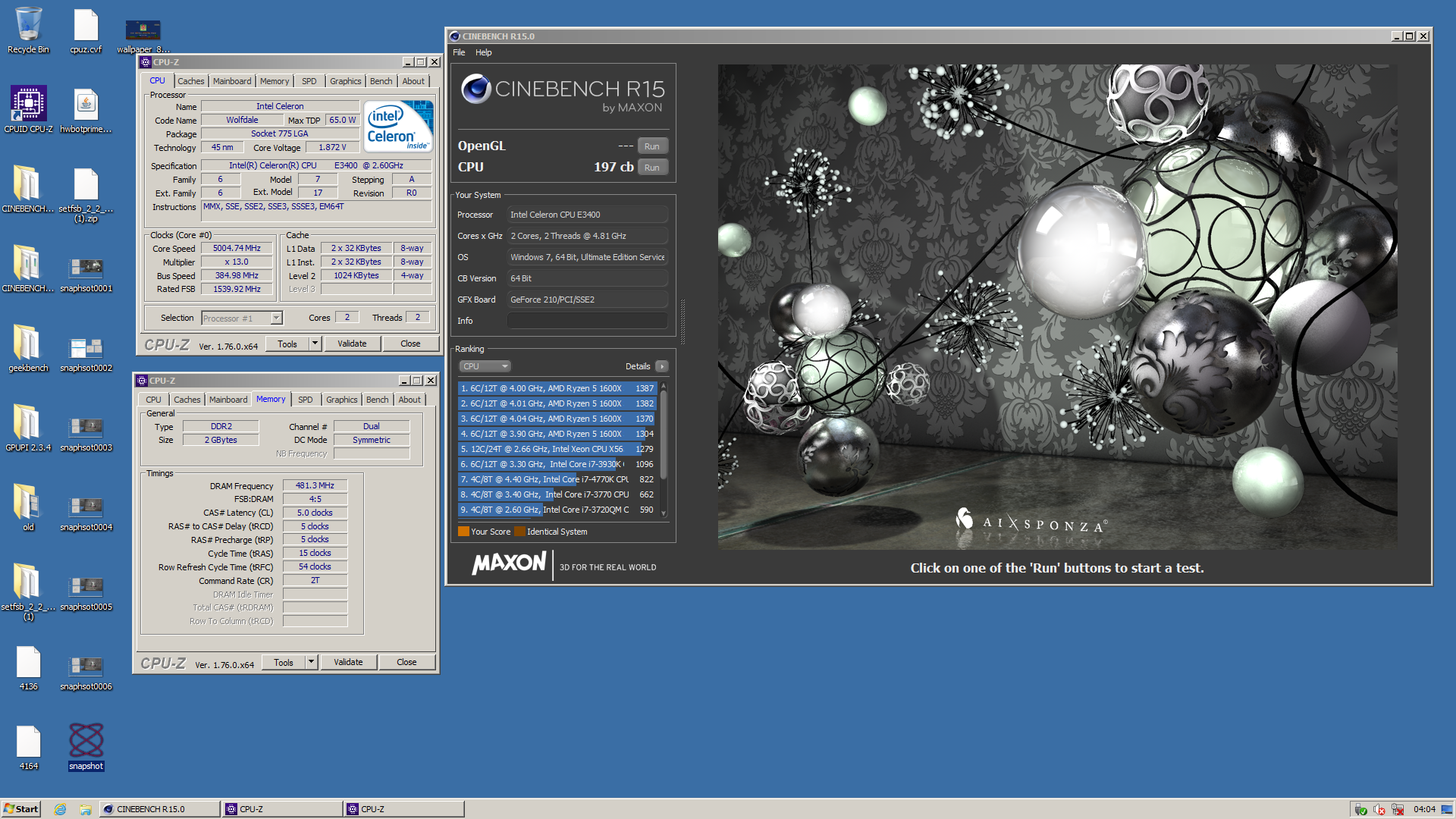Open the file named 4136
This screenshot has width=1456, height=819.
[x=28, y=667]
